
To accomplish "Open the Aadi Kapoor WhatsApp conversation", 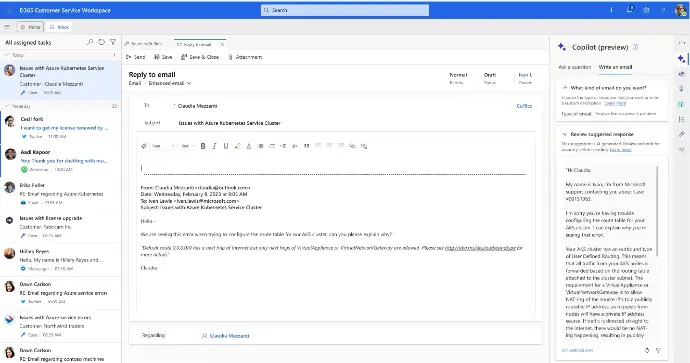I will click(x=61, y=161).
